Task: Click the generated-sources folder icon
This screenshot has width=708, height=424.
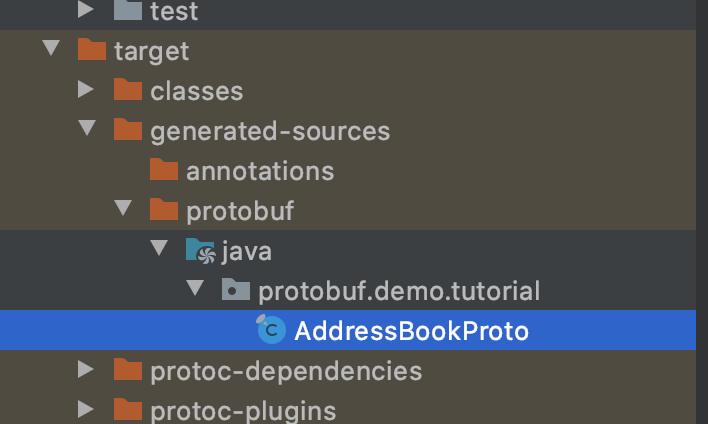Action: coord(128,130)
